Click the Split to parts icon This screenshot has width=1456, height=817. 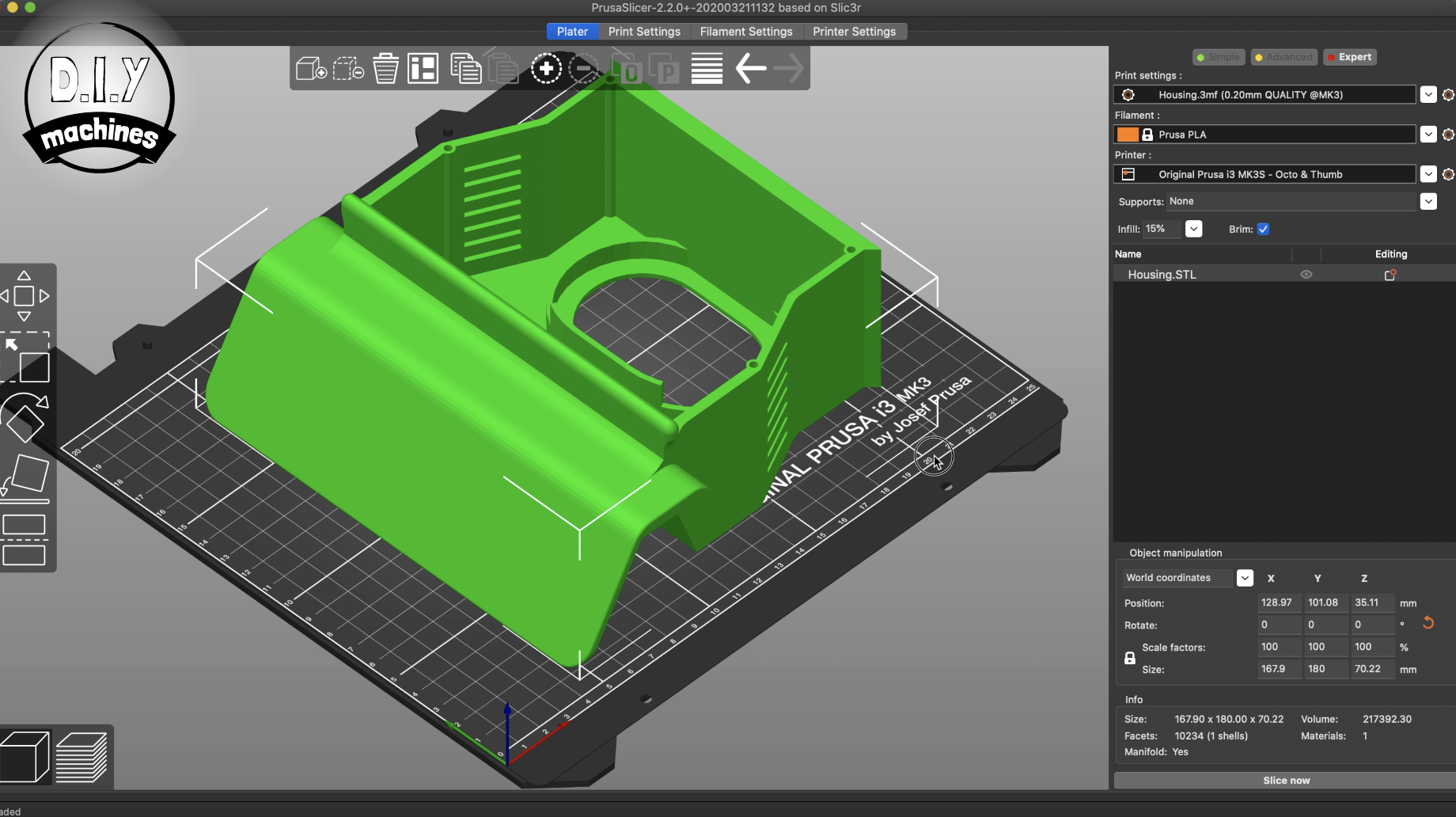tap(665, 69)
